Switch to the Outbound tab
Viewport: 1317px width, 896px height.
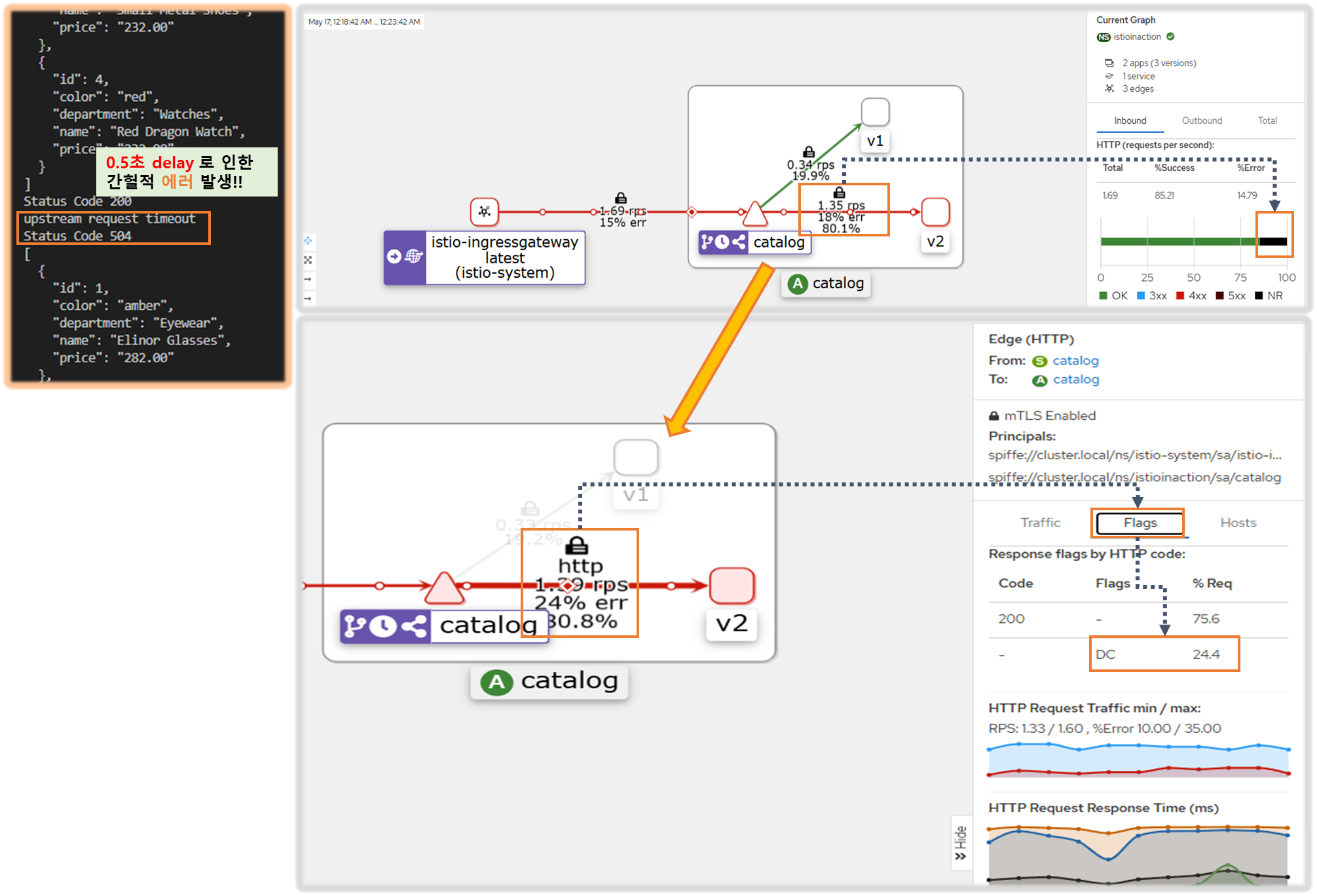1201,121
